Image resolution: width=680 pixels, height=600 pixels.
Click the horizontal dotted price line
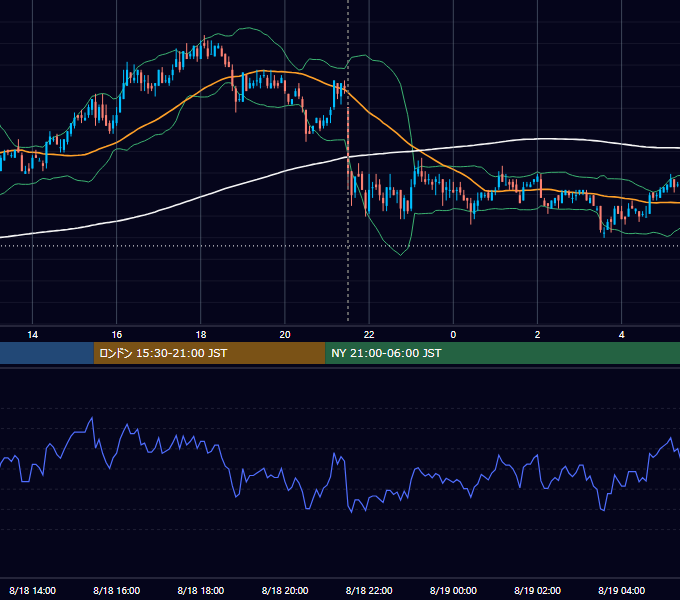(340, 246)
